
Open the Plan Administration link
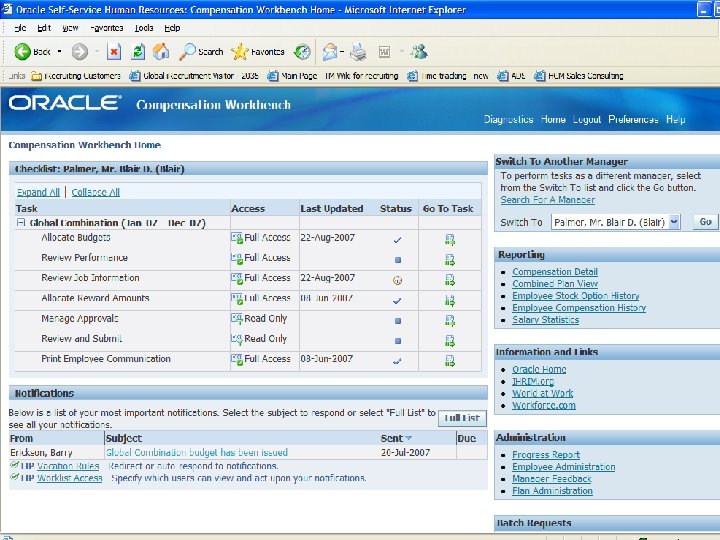552,490
